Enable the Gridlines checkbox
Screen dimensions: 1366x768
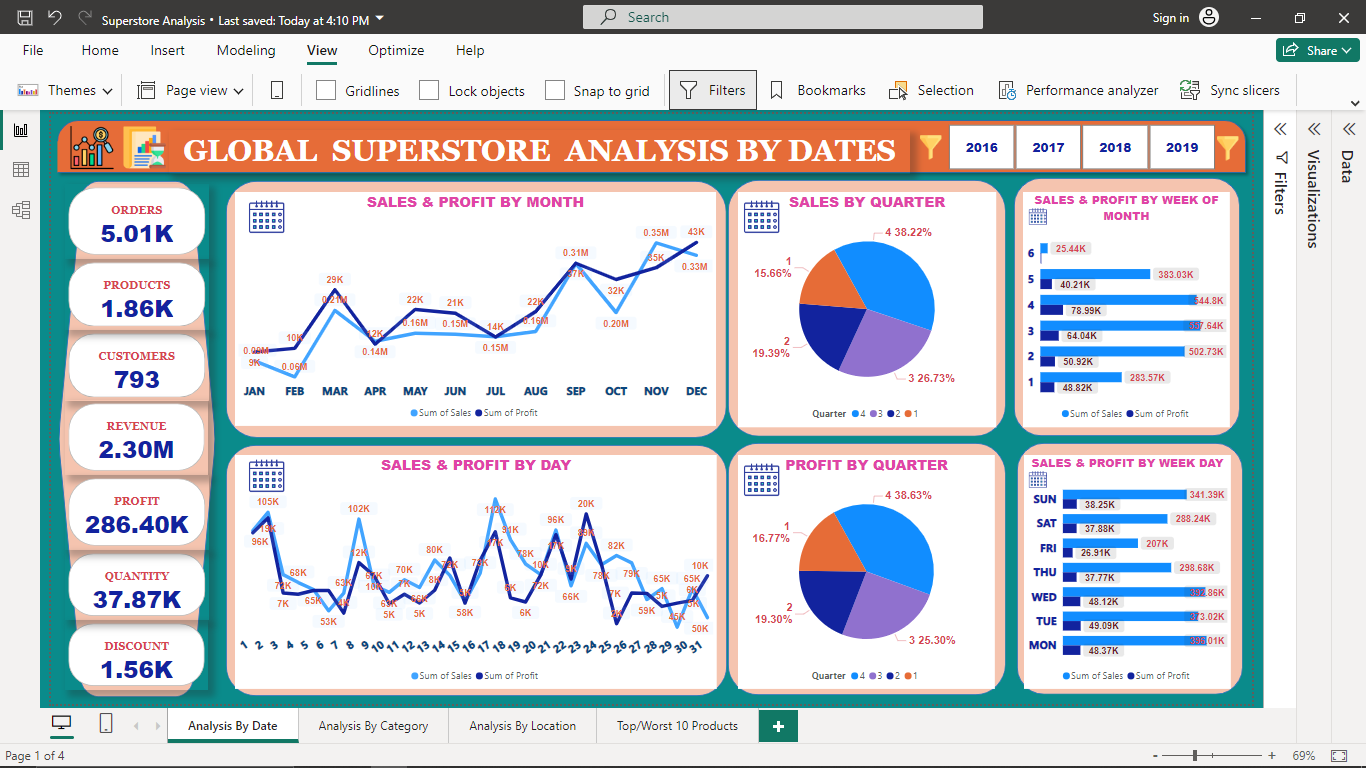(x=326, y=90)
